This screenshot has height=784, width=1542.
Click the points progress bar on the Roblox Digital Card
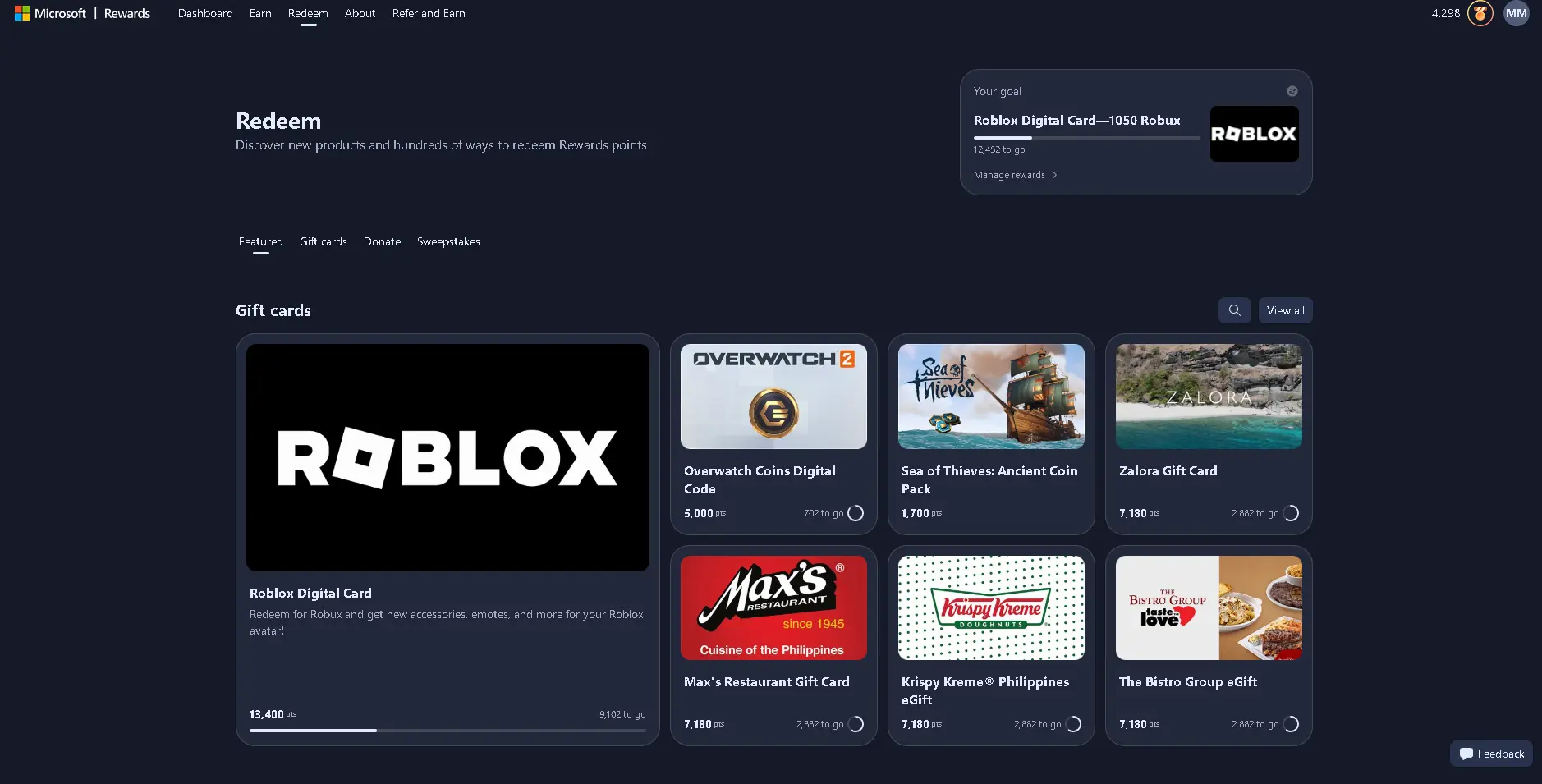pyautogui.click(x=447, y=730)
